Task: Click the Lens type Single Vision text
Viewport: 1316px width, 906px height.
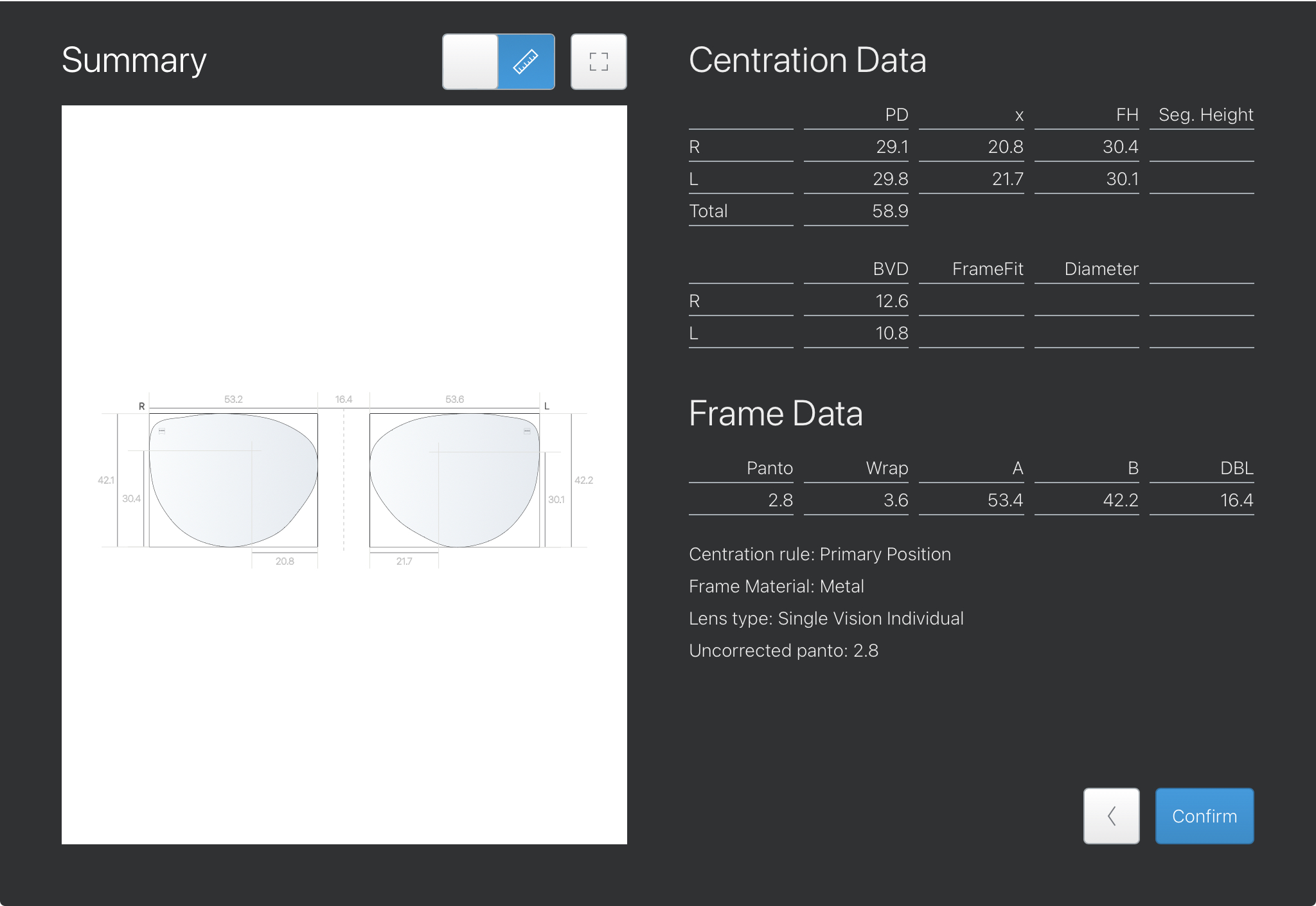Action: pos(826,618)
